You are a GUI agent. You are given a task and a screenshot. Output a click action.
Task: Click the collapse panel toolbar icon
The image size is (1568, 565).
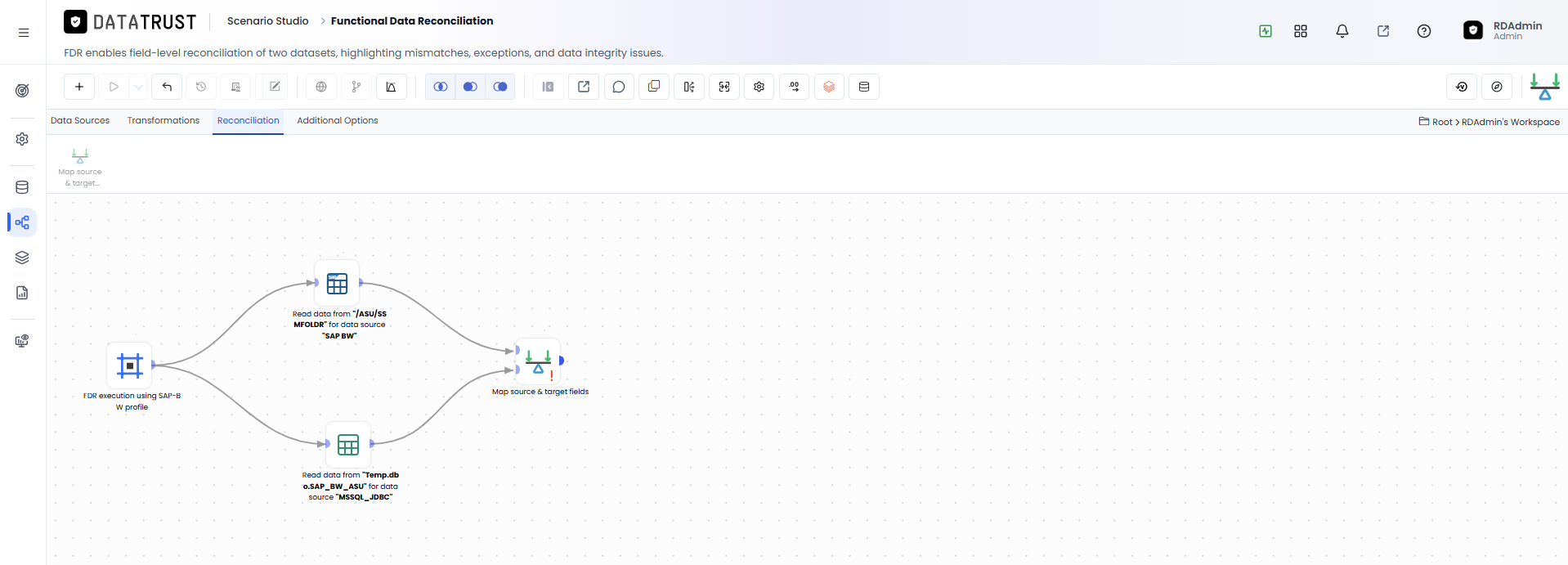tap(549, 87)
